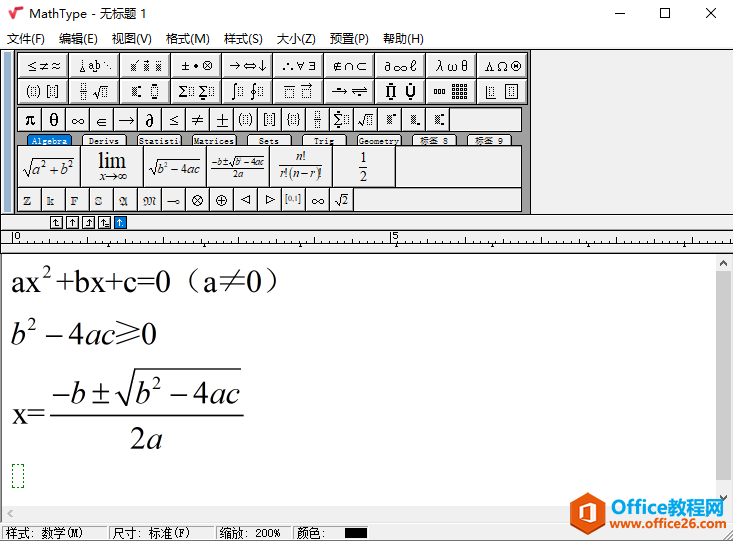Viewport: 733px width, 541px height.
Task: Switch to the Derivs tab
Action: 104,140
